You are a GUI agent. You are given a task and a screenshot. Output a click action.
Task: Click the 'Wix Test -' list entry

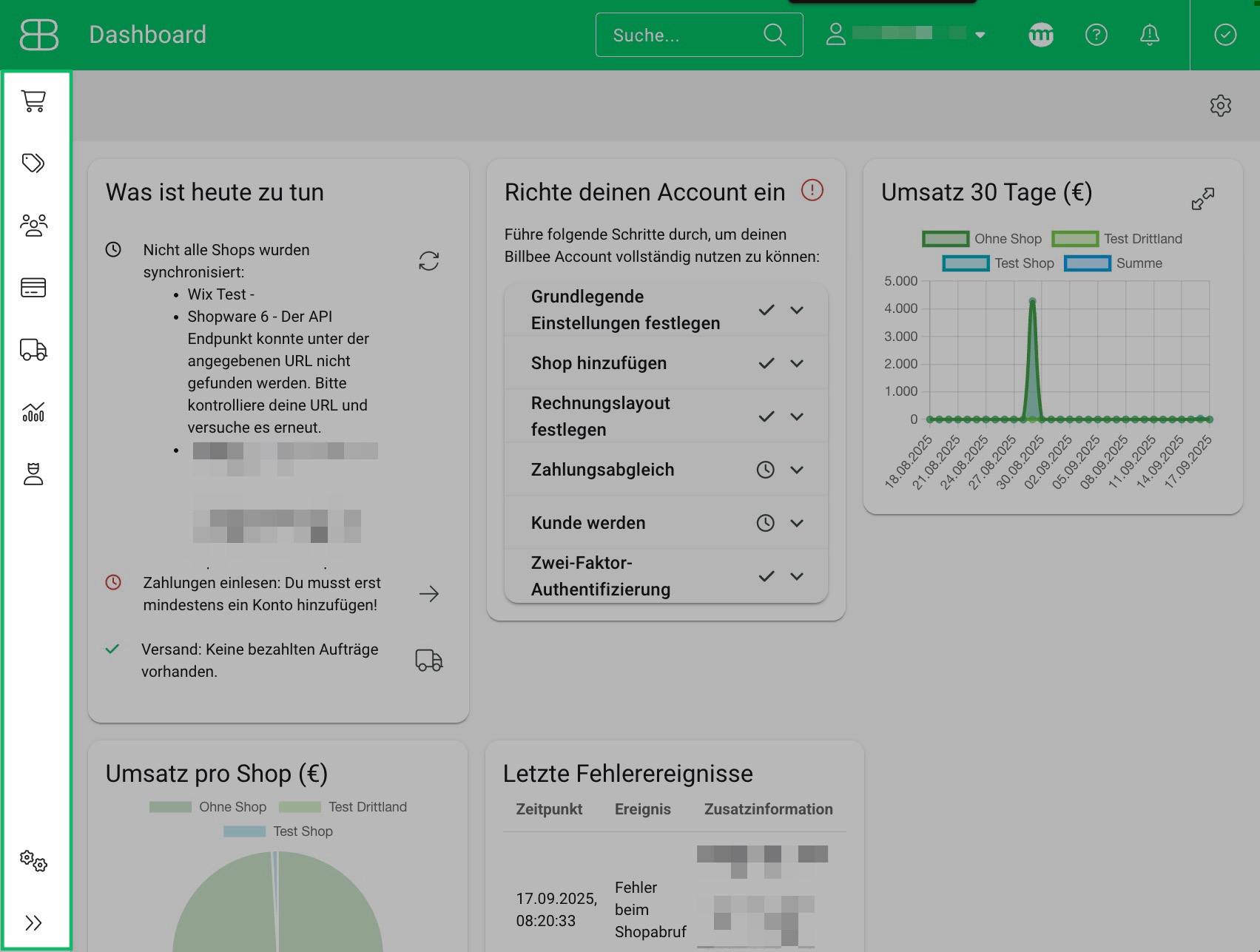pos(220,294)
